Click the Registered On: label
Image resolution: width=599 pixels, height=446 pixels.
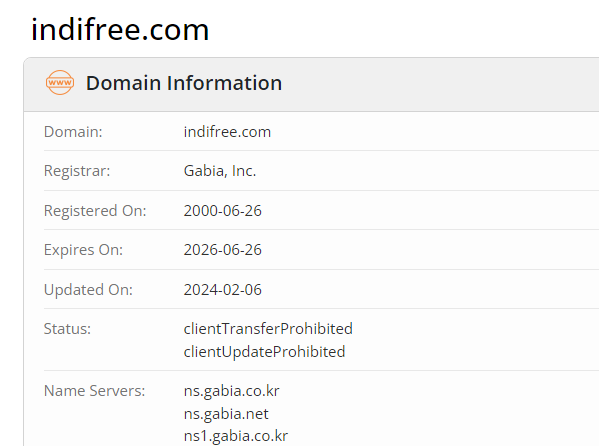tap(95, 211)
